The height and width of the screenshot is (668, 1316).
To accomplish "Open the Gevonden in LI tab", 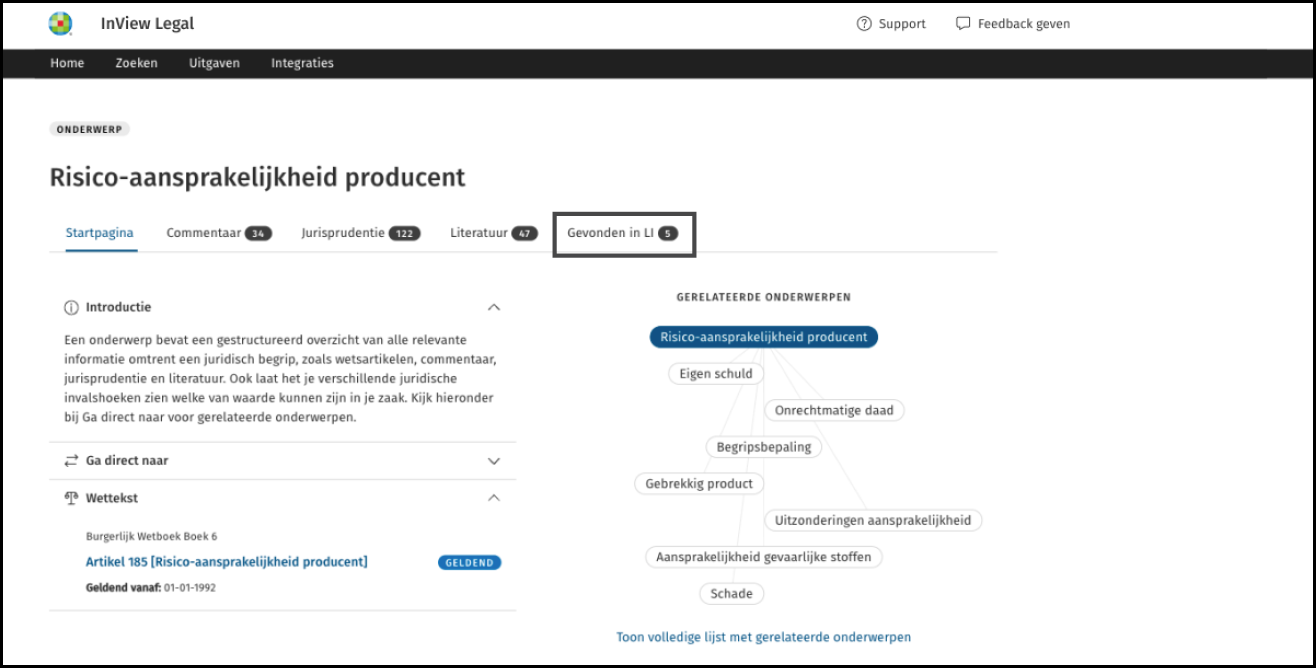I will (623, 233).
